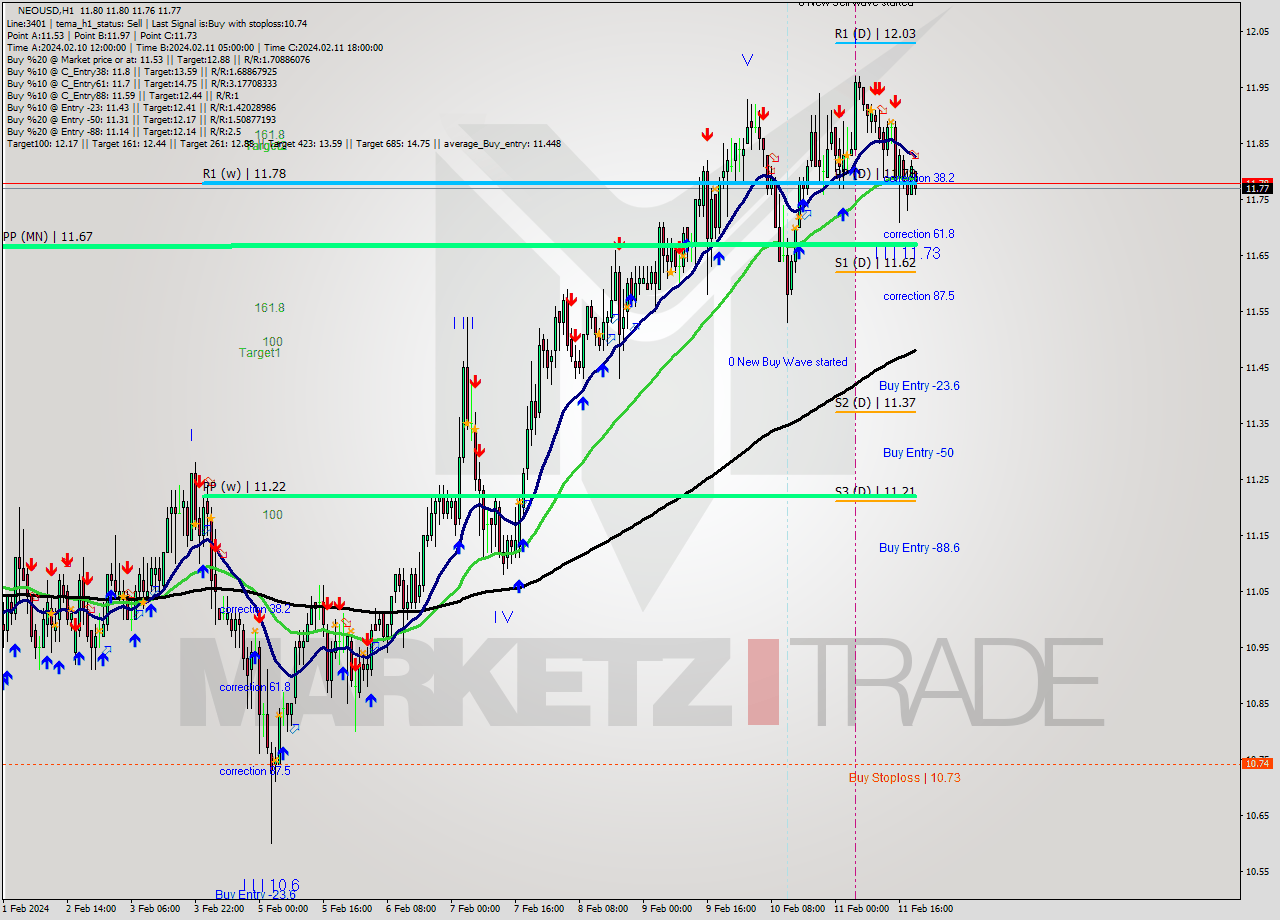Image resolution: width=1280 pixels, height=920 pixels.
Task: Click the '10 Feb 08:00' time axis label
Action: click(x=797, y=909)
